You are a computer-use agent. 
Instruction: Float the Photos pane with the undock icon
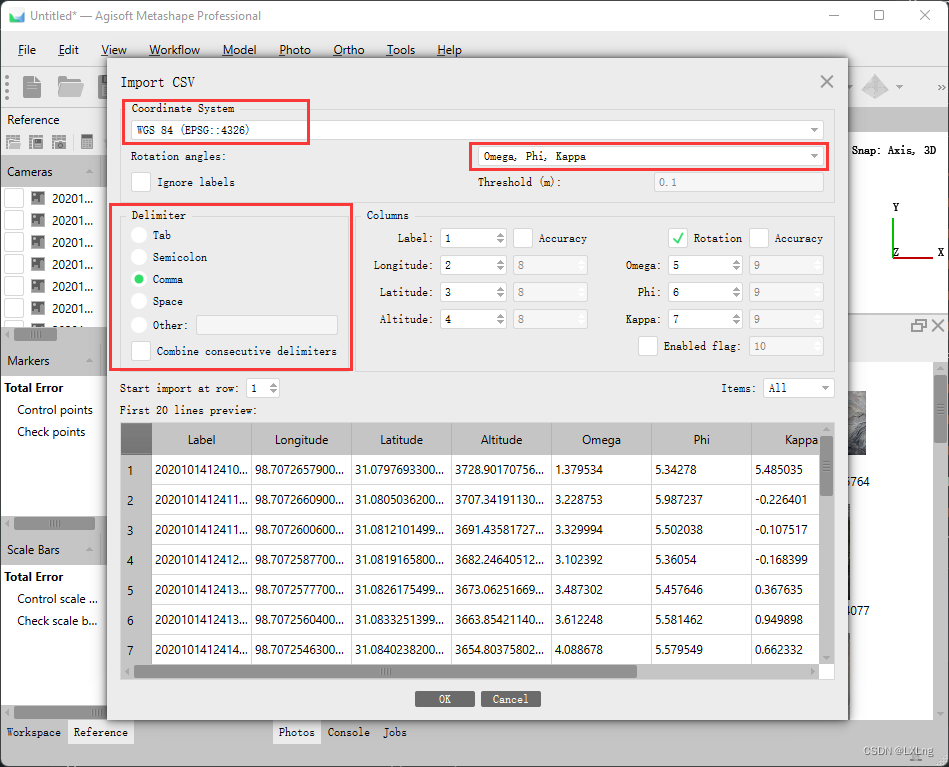(x=918, y=326)
